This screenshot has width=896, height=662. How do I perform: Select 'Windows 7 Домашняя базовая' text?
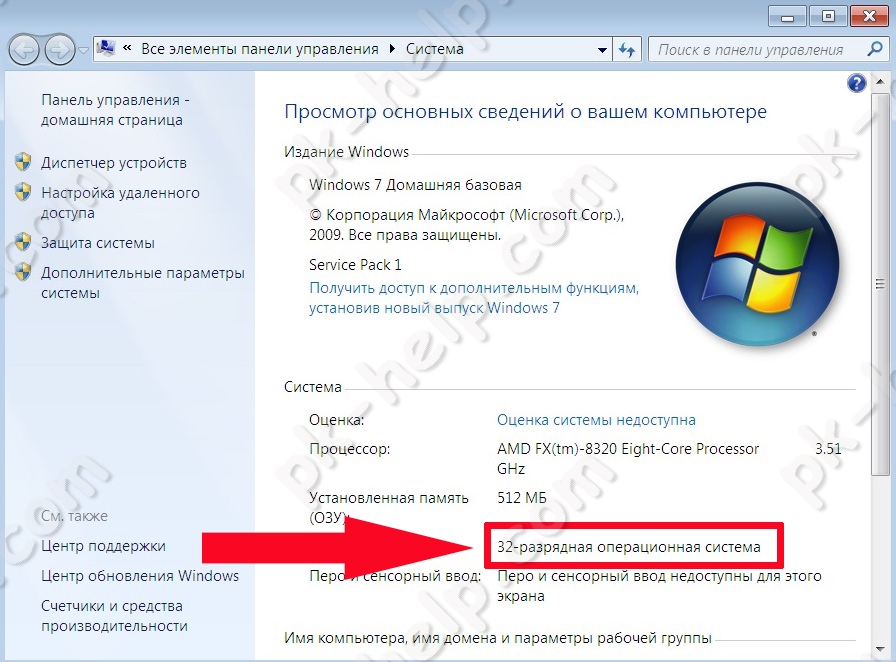click(x=415, y=185)
